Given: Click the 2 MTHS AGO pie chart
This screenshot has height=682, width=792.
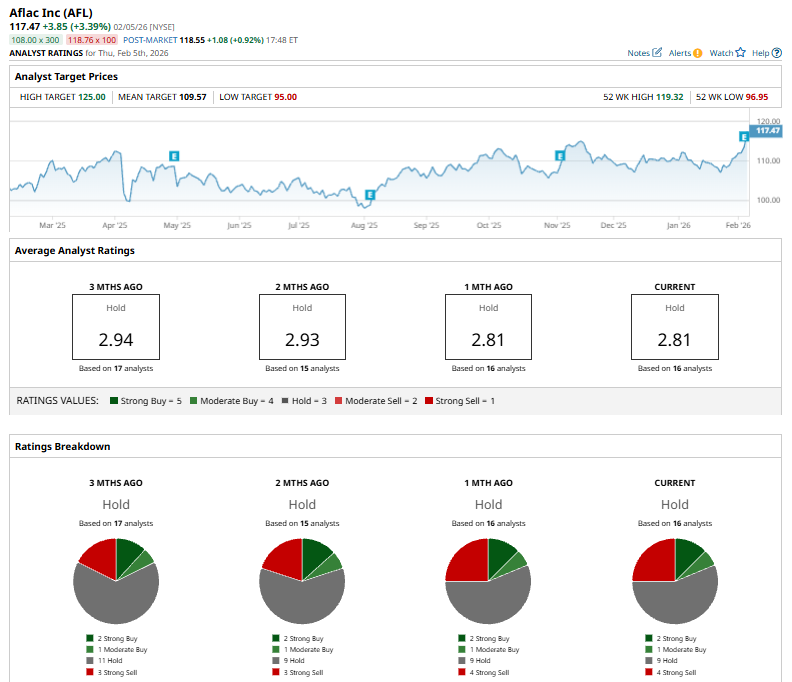Looking at the screenshot, I should tap(302, 581).
